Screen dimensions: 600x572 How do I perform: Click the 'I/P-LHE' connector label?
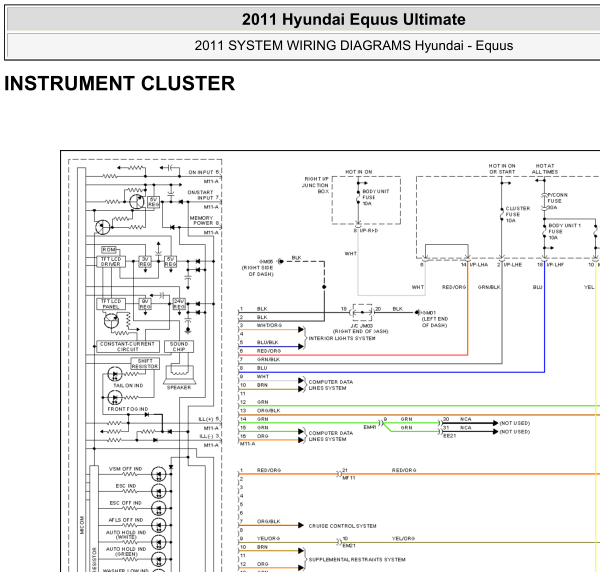513,265
